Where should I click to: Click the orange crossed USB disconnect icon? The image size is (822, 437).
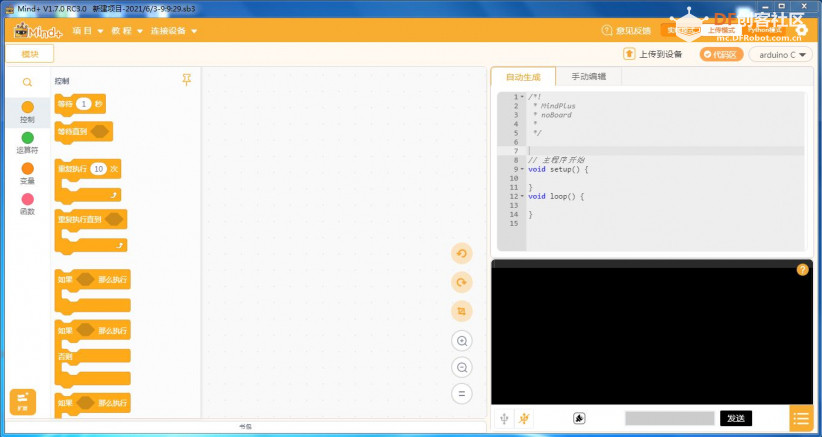(x=524, y=418)
